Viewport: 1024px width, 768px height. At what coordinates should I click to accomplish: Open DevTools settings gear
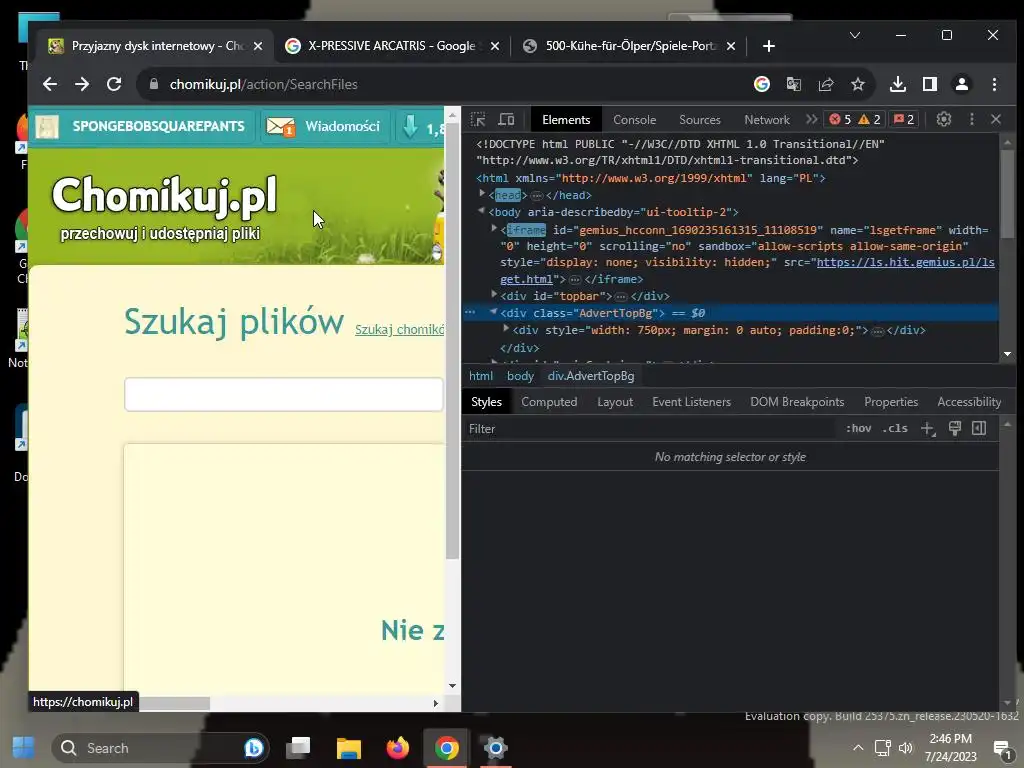(944, 120)
